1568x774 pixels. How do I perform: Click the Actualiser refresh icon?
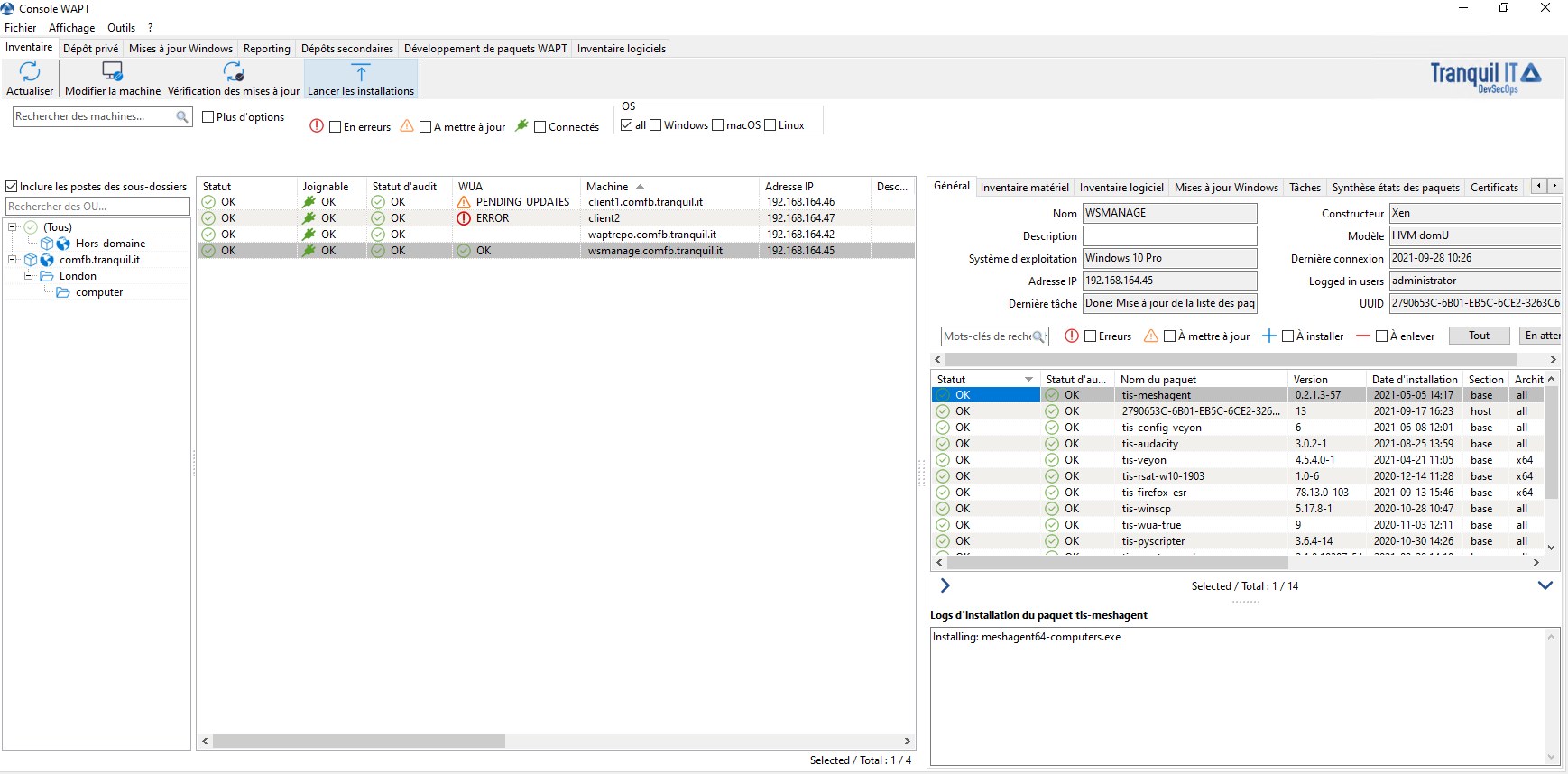pos(30,71)
